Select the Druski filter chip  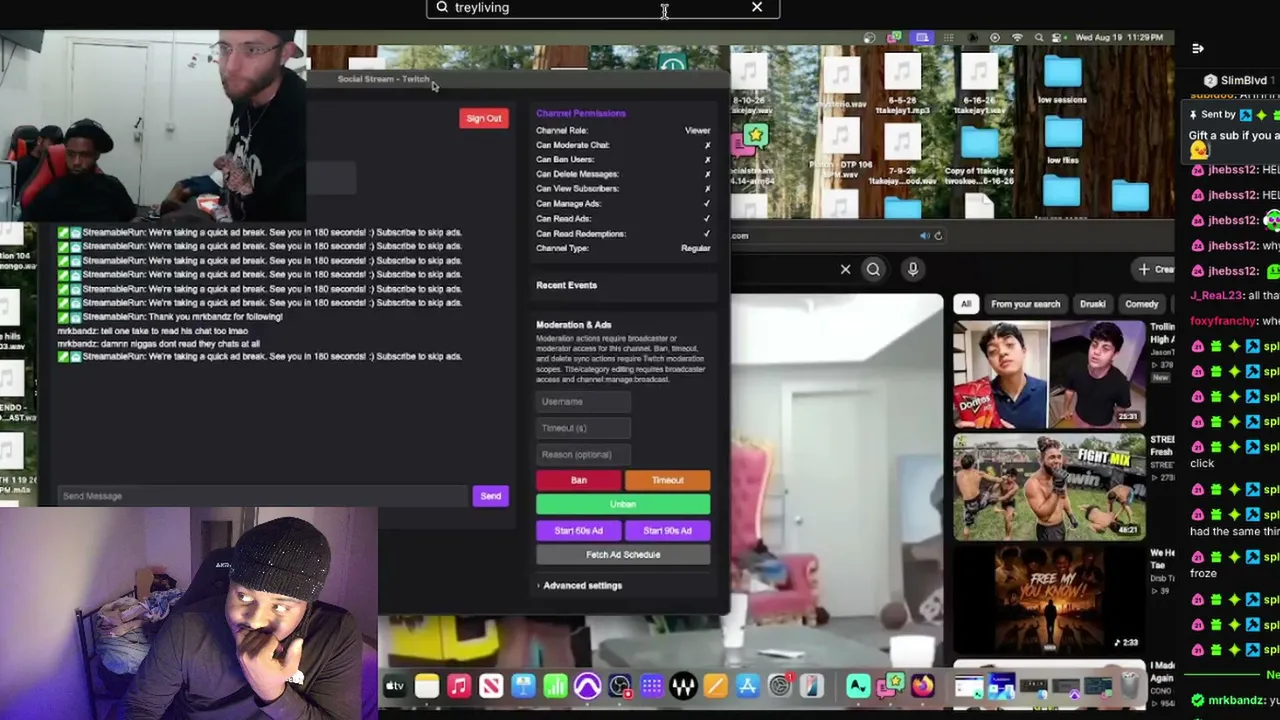point(1092,304)
